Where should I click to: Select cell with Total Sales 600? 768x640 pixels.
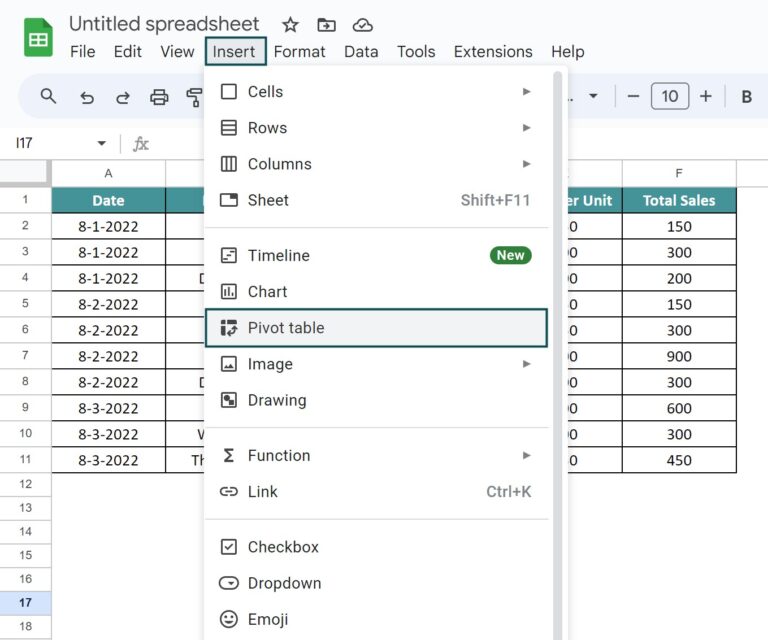pos(679,408)
